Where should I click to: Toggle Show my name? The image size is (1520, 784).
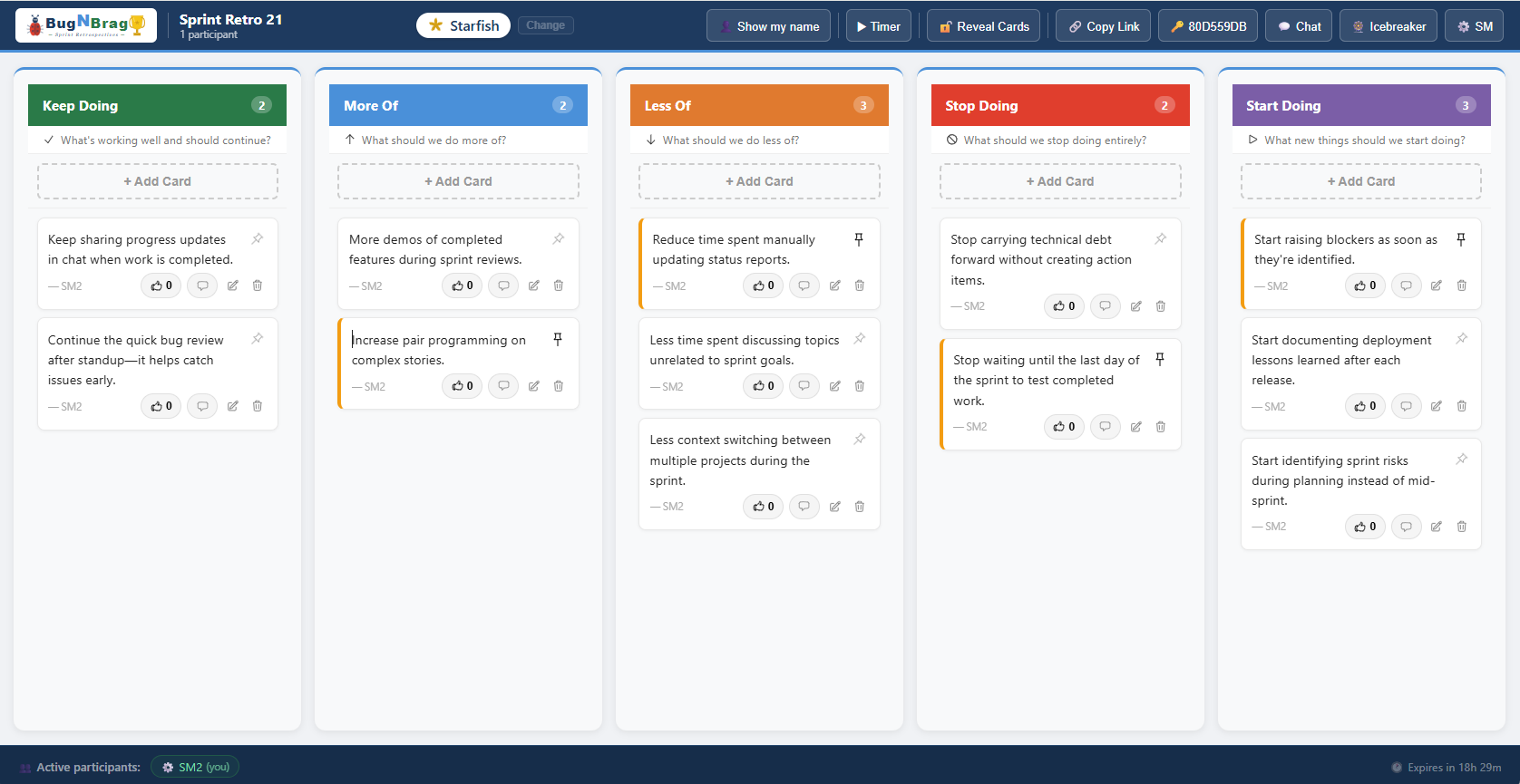click(768, 26)
